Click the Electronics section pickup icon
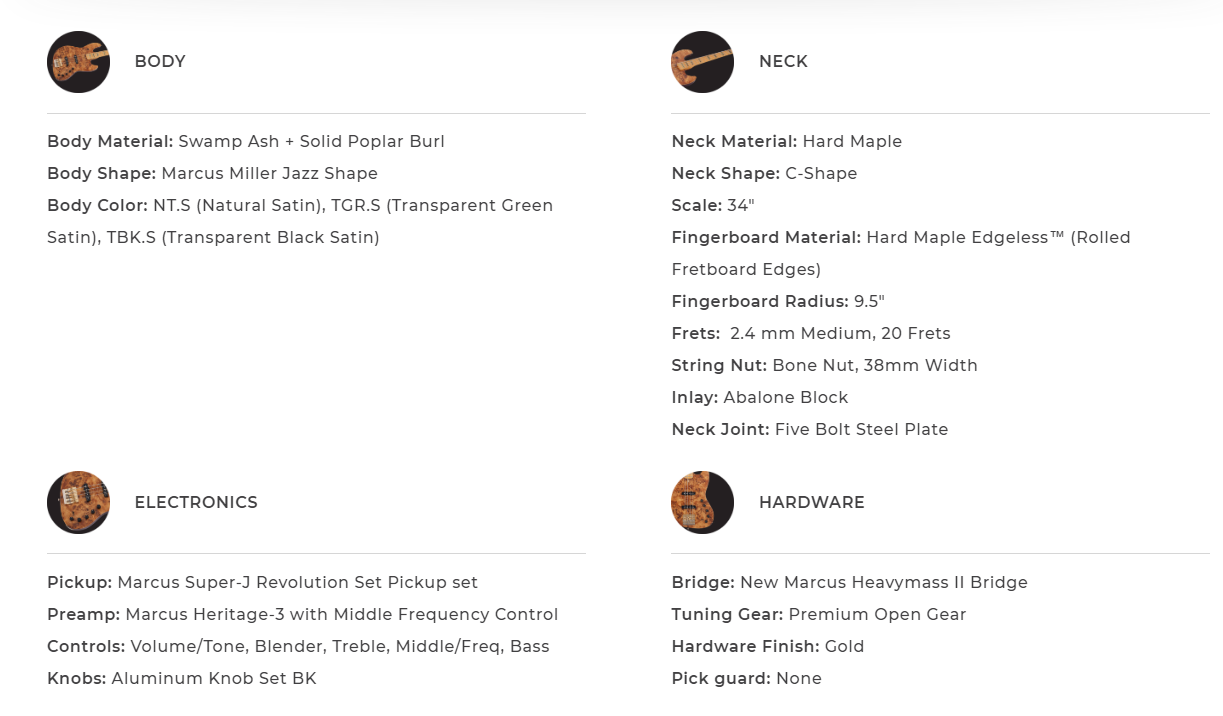This screenshot has width=1223, height=716. pyautogui.click(x=78, y=502)
